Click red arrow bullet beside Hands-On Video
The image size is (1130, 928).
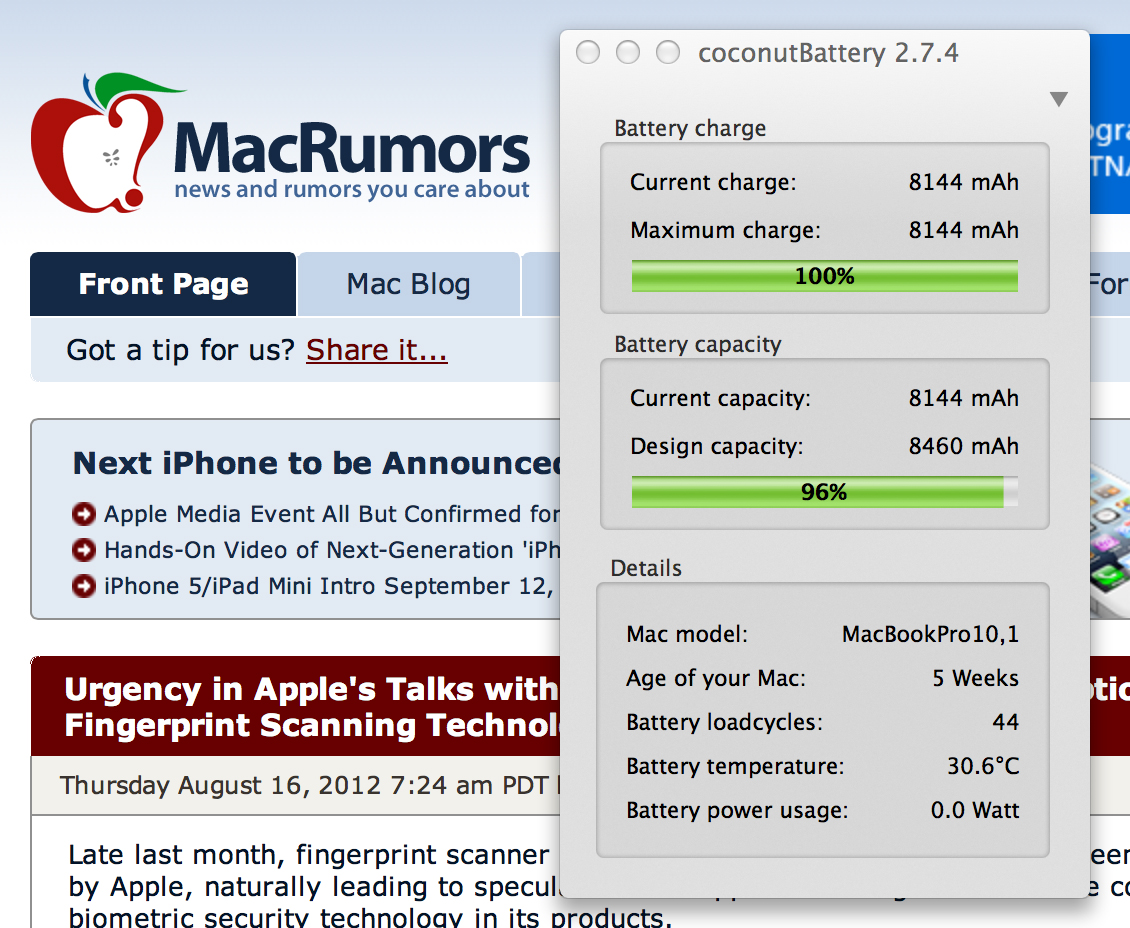84,550
